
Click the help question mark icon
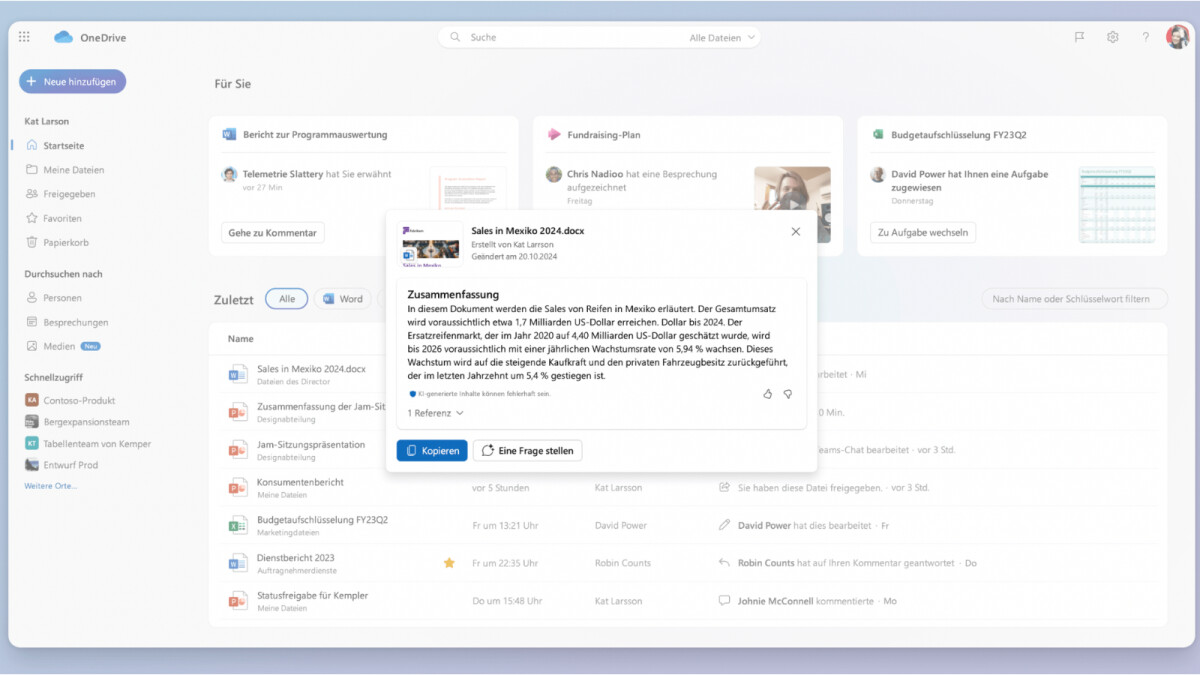tap(1145, 37)
